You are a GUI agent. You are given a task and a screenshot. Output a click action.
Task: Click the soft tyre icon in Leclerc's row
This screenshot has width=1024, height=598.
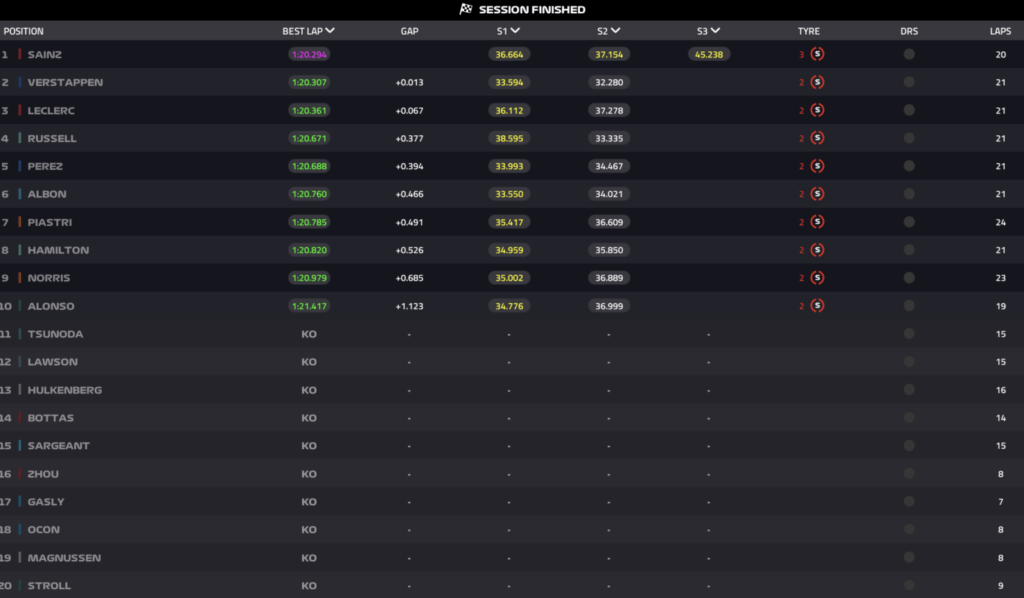(817, 110)
